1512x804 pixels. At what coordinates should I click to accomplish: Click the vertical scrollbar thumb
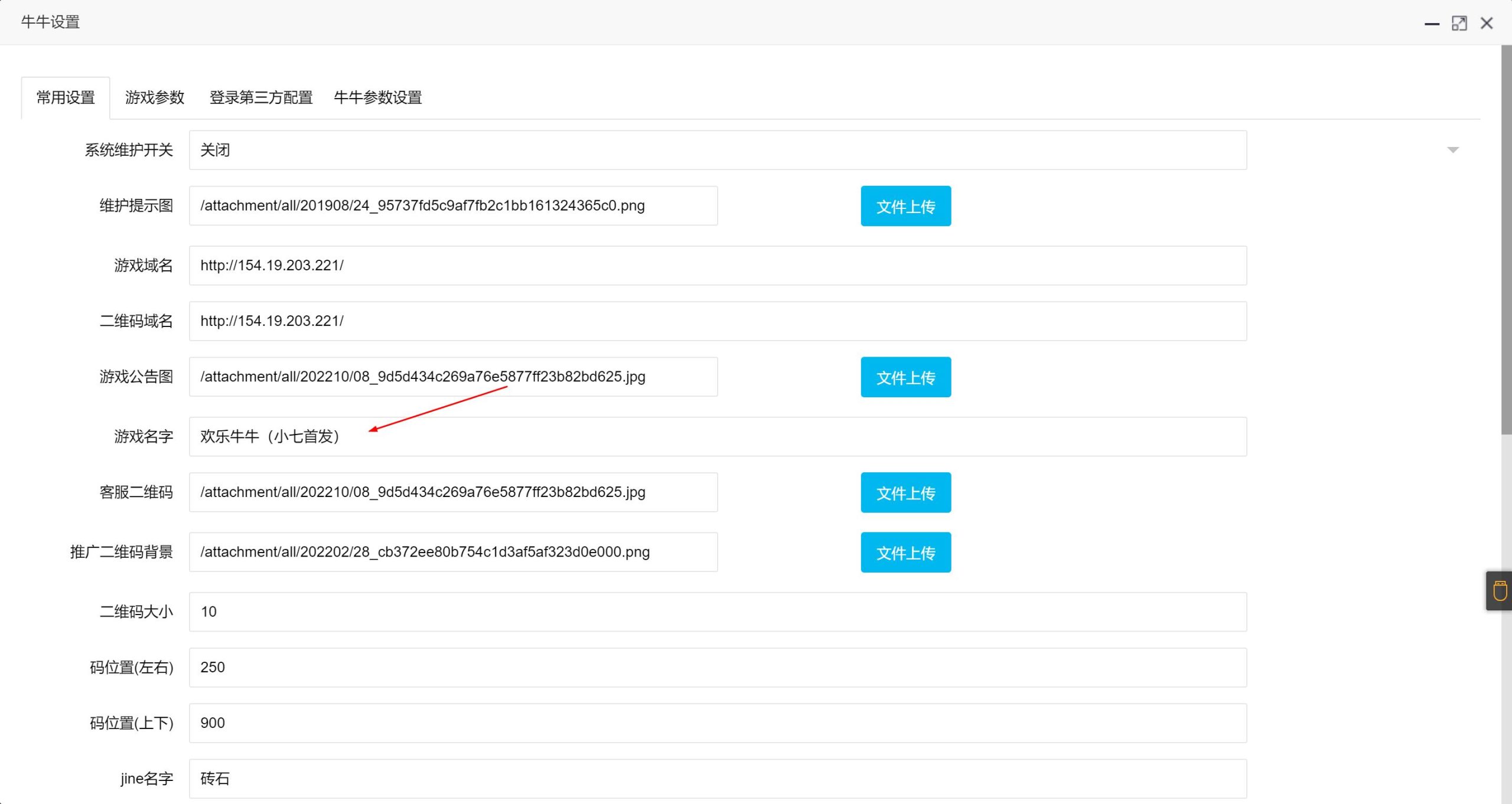(x=1506, y=239)
